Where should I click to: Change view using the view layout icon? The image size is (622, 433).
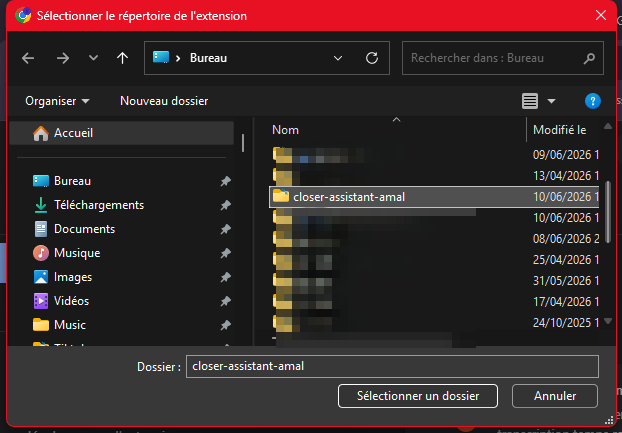click(x=530, y=101)
